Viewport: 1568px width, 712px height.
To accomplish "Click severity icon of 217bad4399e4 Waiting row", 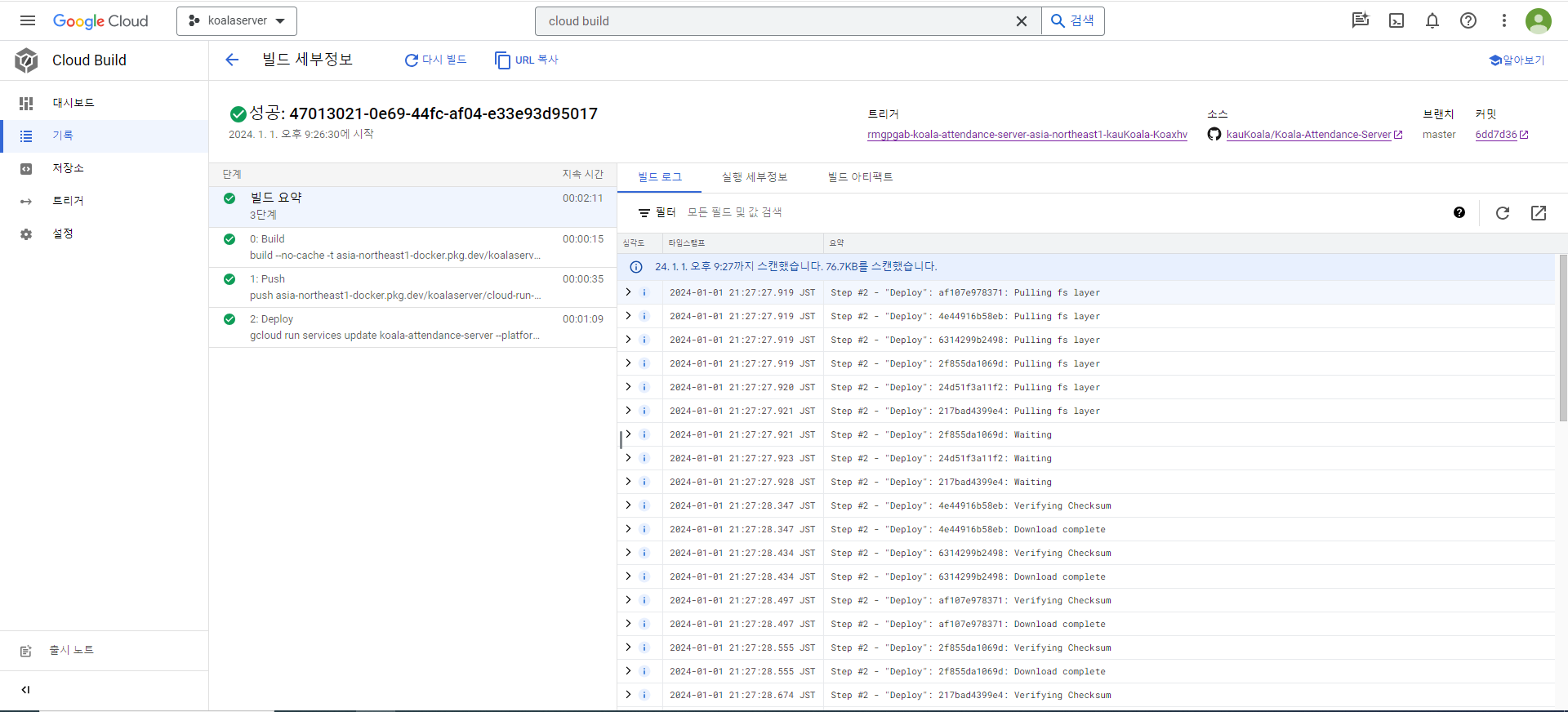I will 644,482.
